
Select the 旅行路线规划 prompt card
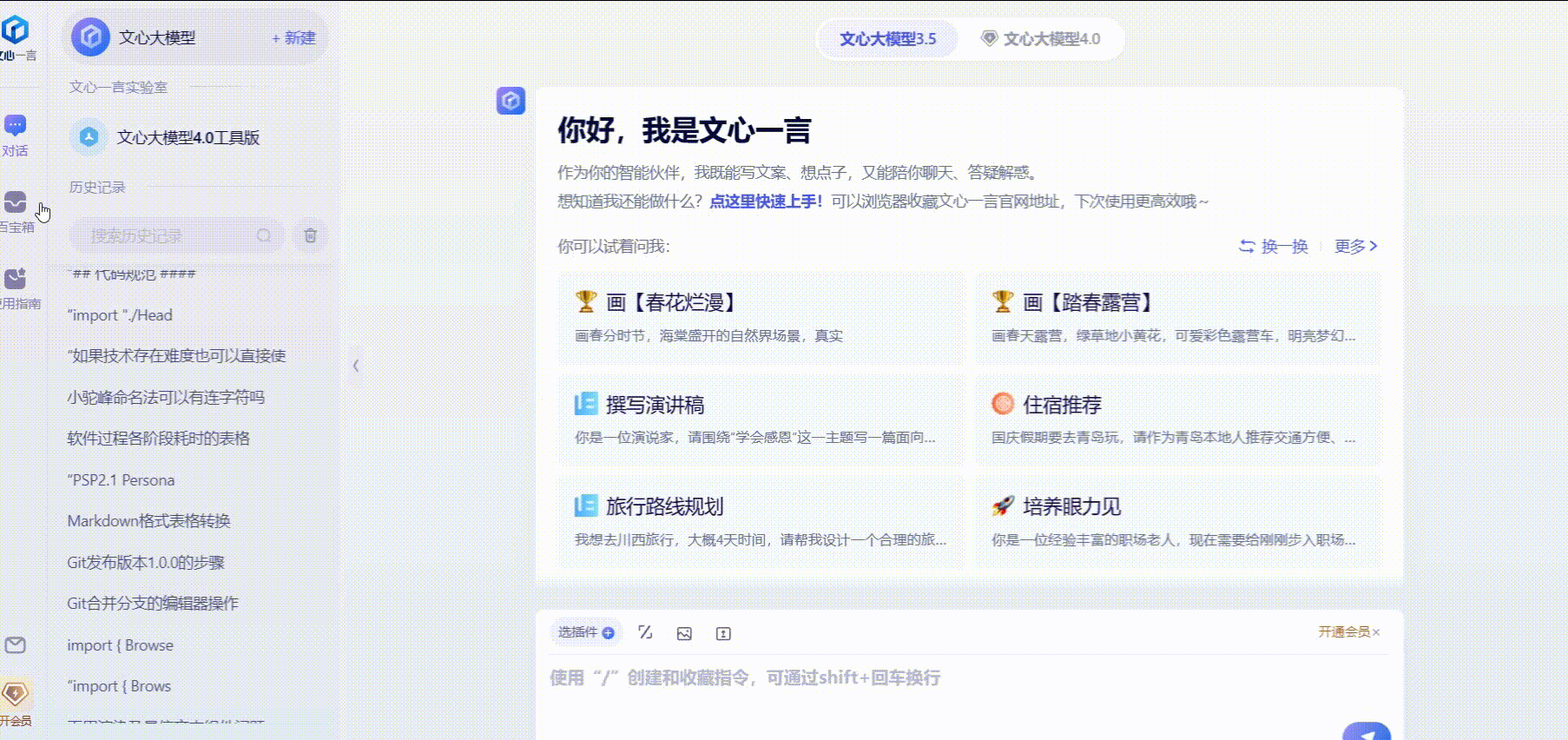[x=761, y=521]
